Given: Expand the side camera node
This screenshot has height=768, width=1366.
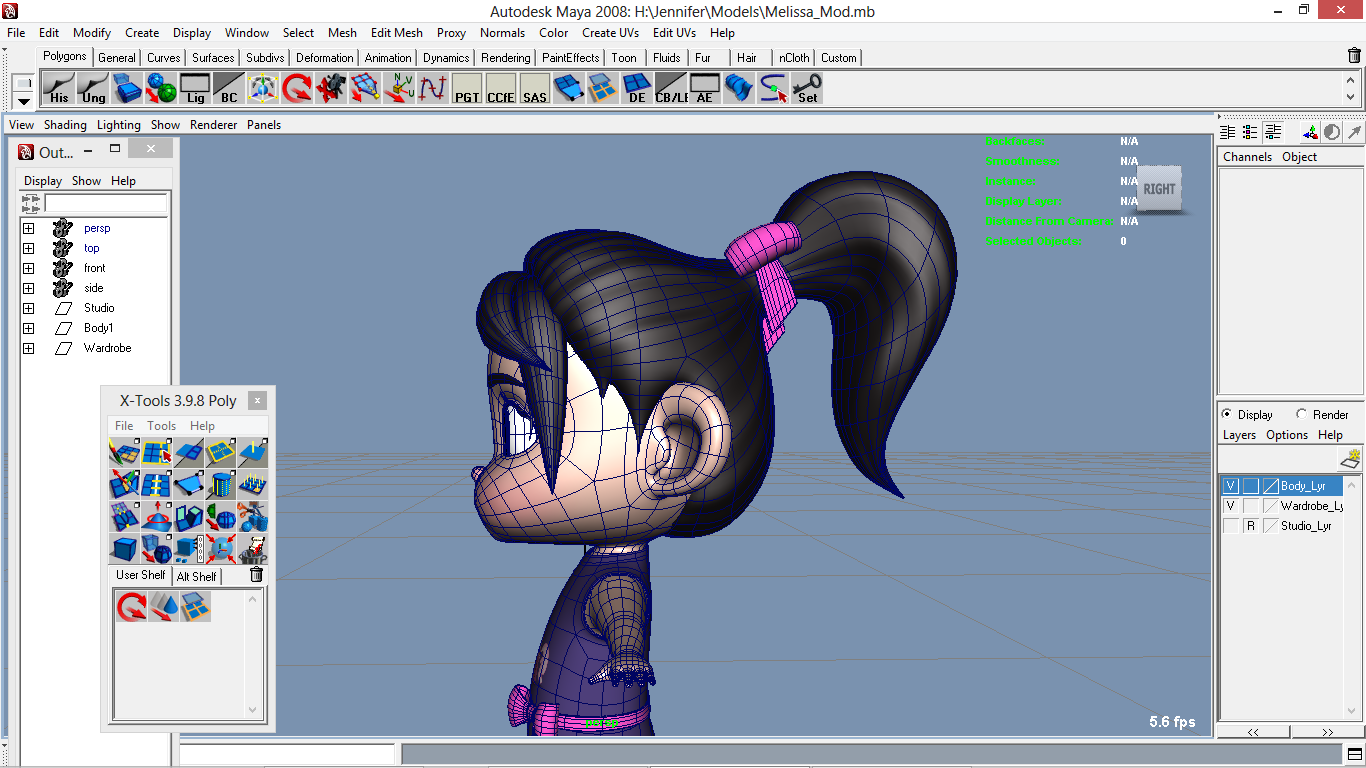Looking at the screenshot, I should pos(28,288).
